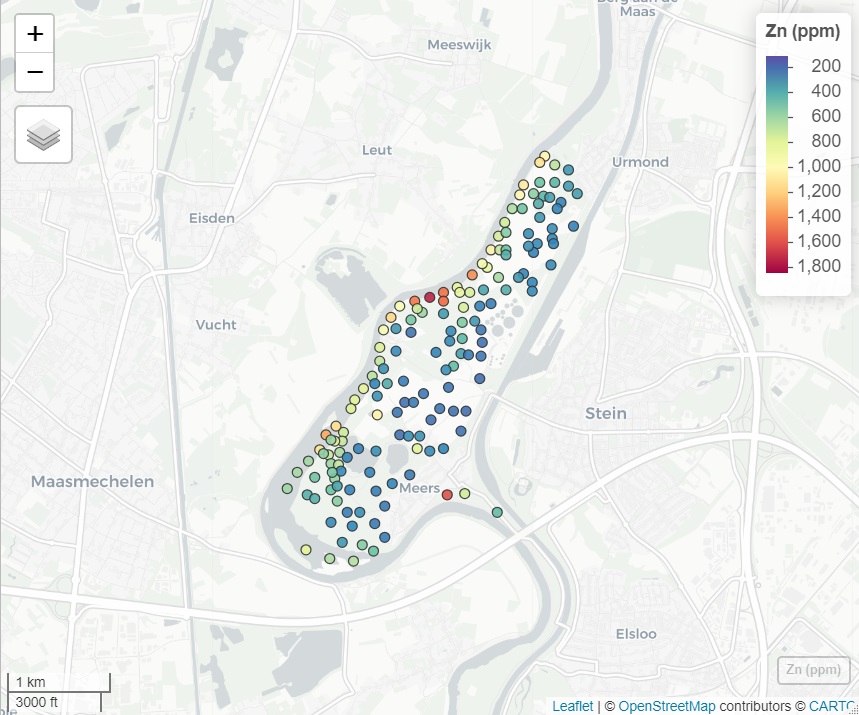Viewport: 859px width, 715px height.
Task: Click the dark red marker in the northern cluster
Action: pos(430,297)
